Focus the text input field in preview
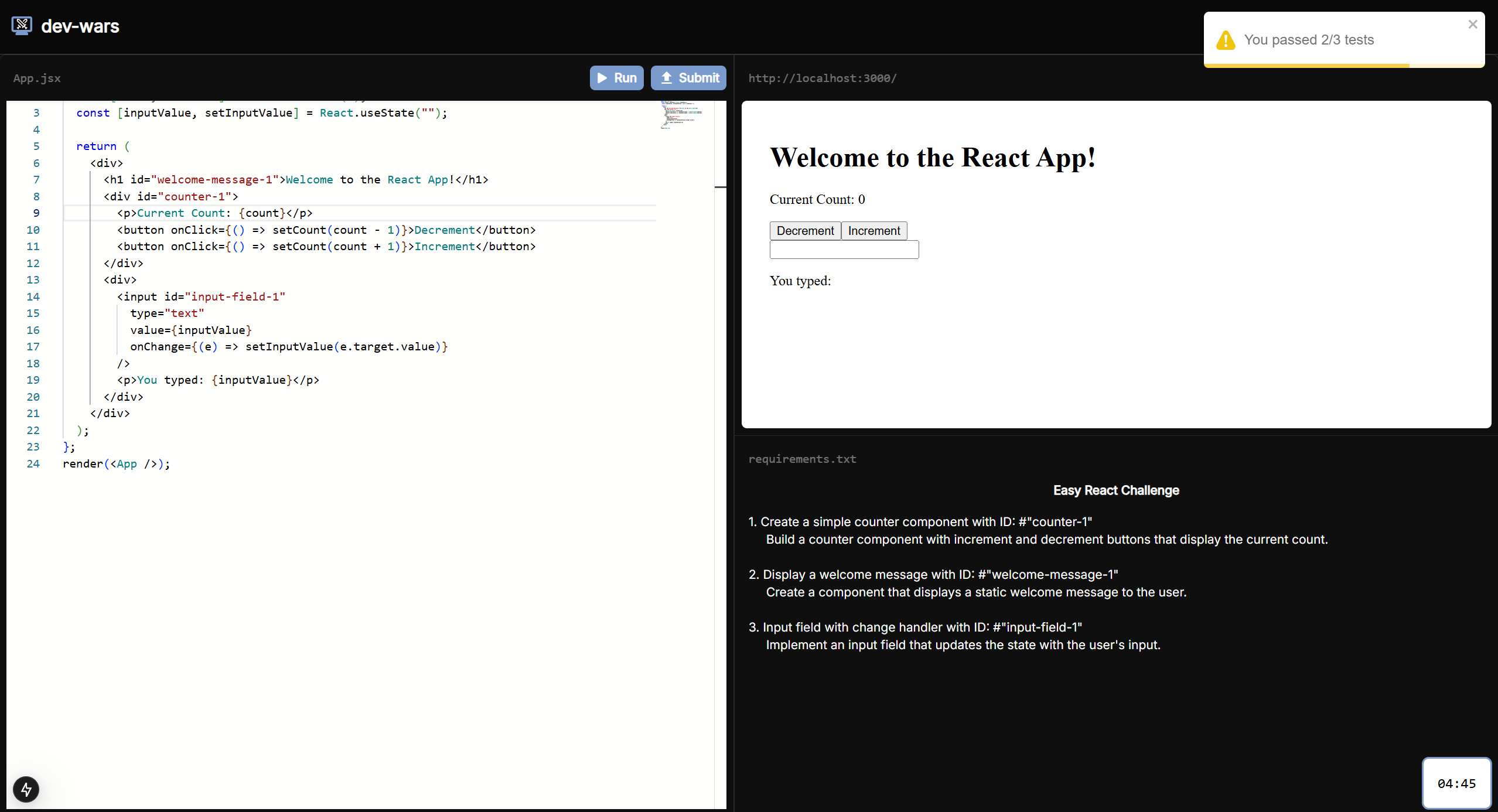This screenshot has width=1498, height=812. 844,250
